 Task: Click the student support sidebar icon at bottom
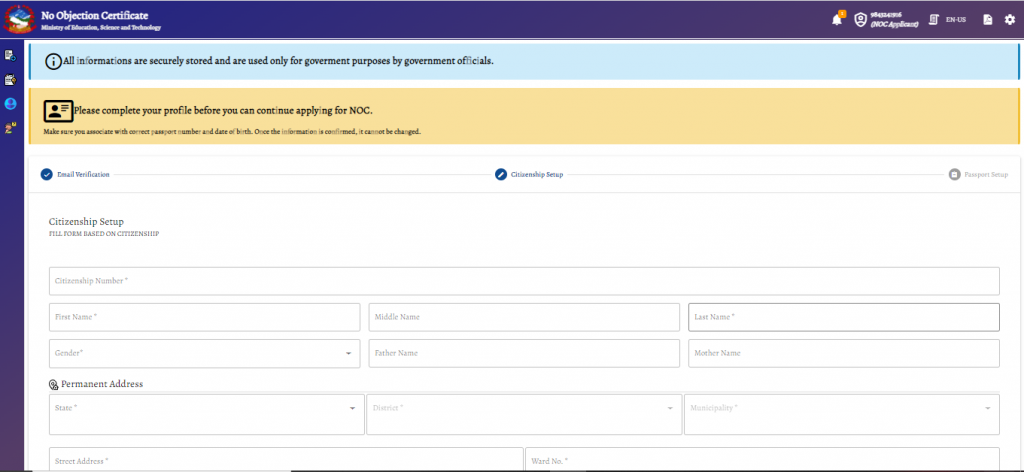point(10,128)
